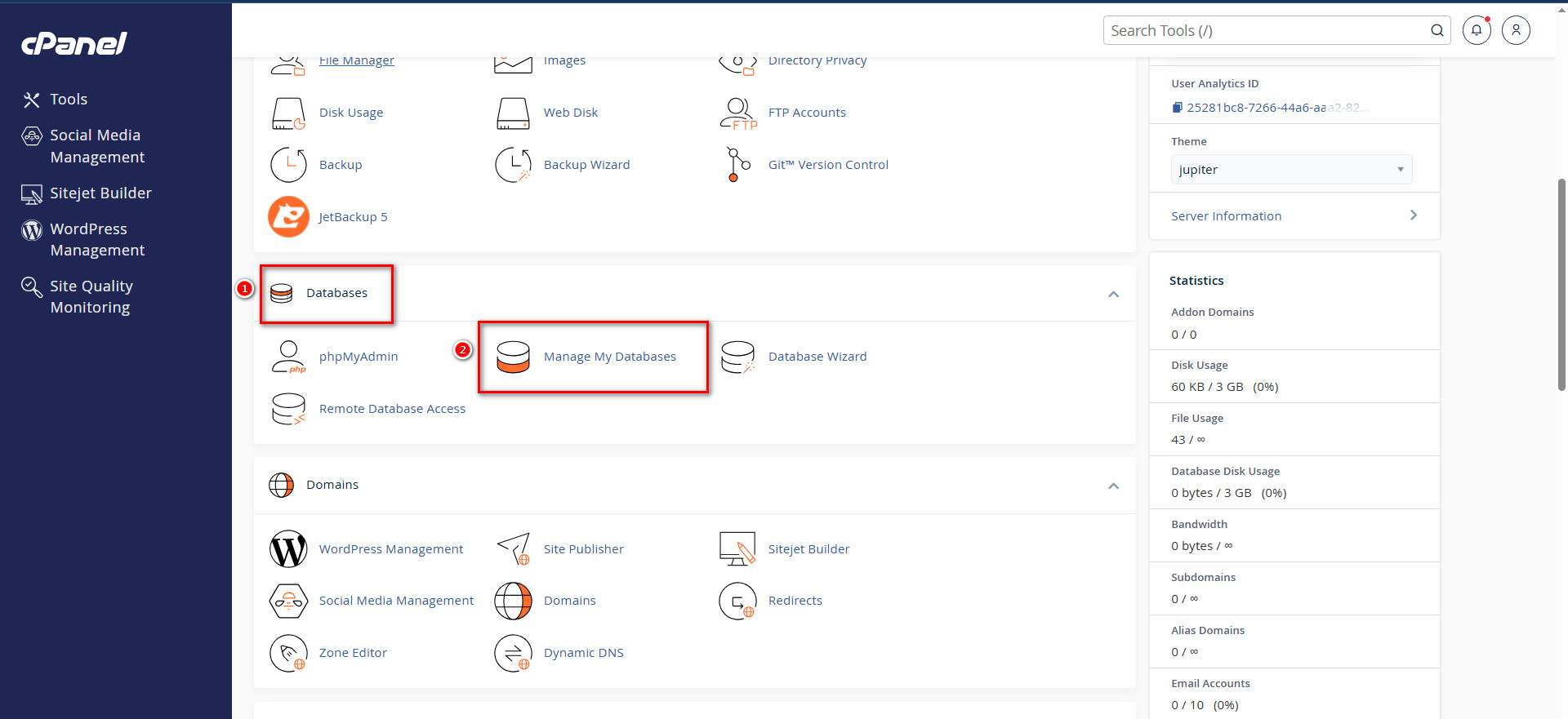Image resolution: width=1568 pixels, height=719 pixels.
Task: Open the Site Publisher link
Action: point(584,549)
